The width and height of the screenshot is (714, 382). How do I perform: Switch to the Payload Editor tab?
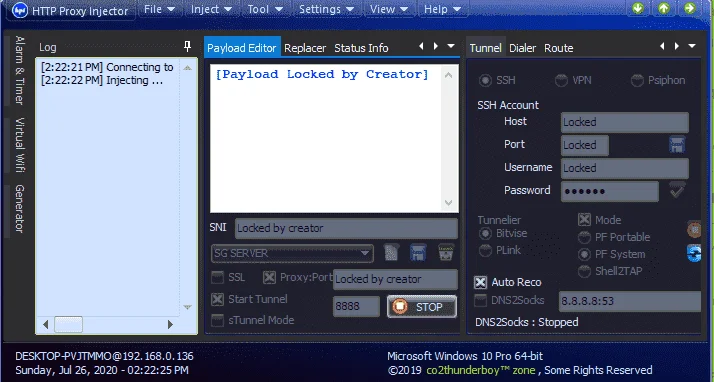[x=242, y=48]
